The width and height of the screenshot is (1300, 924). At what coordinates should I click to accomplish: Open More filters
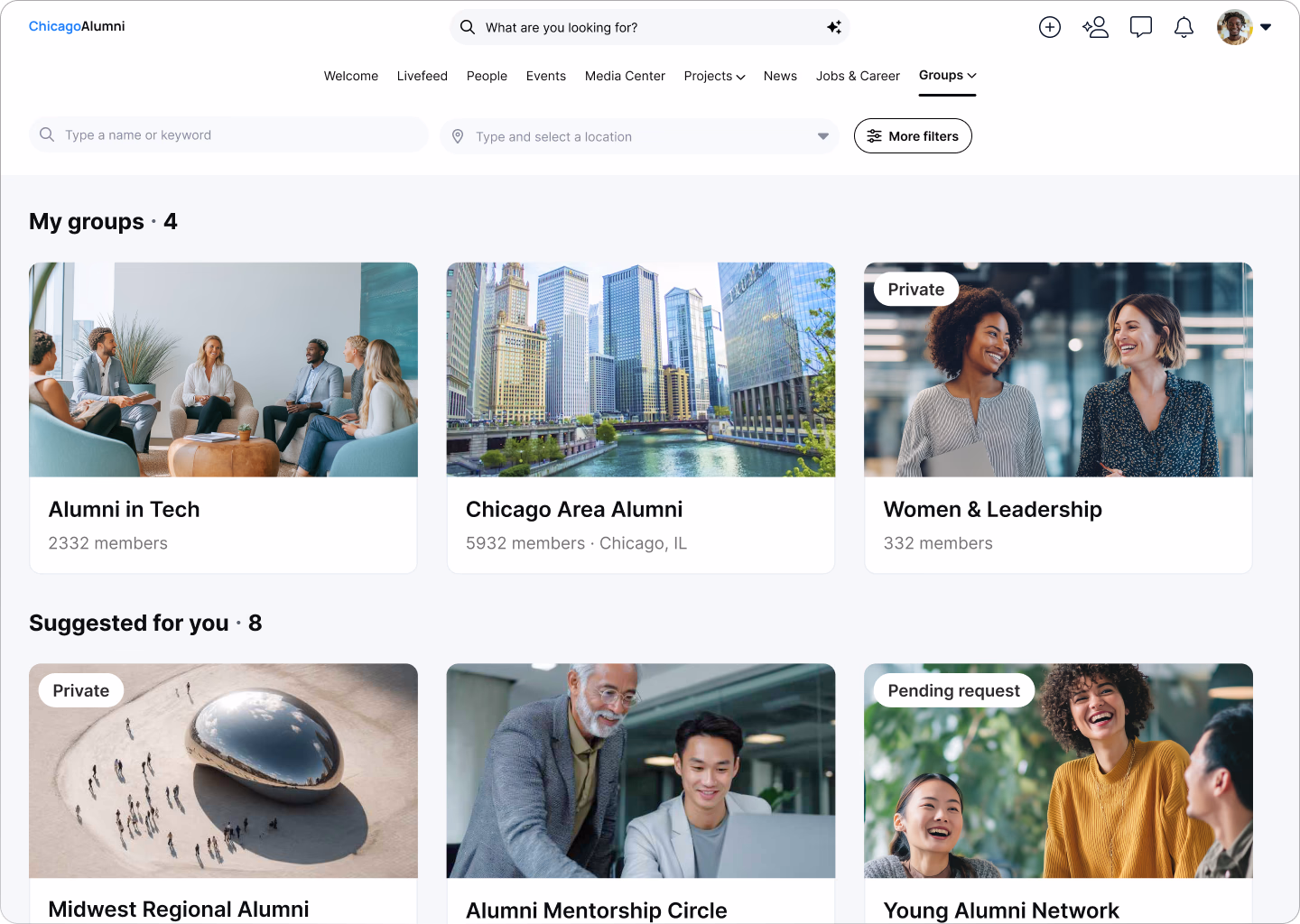(x=913, y=136)
